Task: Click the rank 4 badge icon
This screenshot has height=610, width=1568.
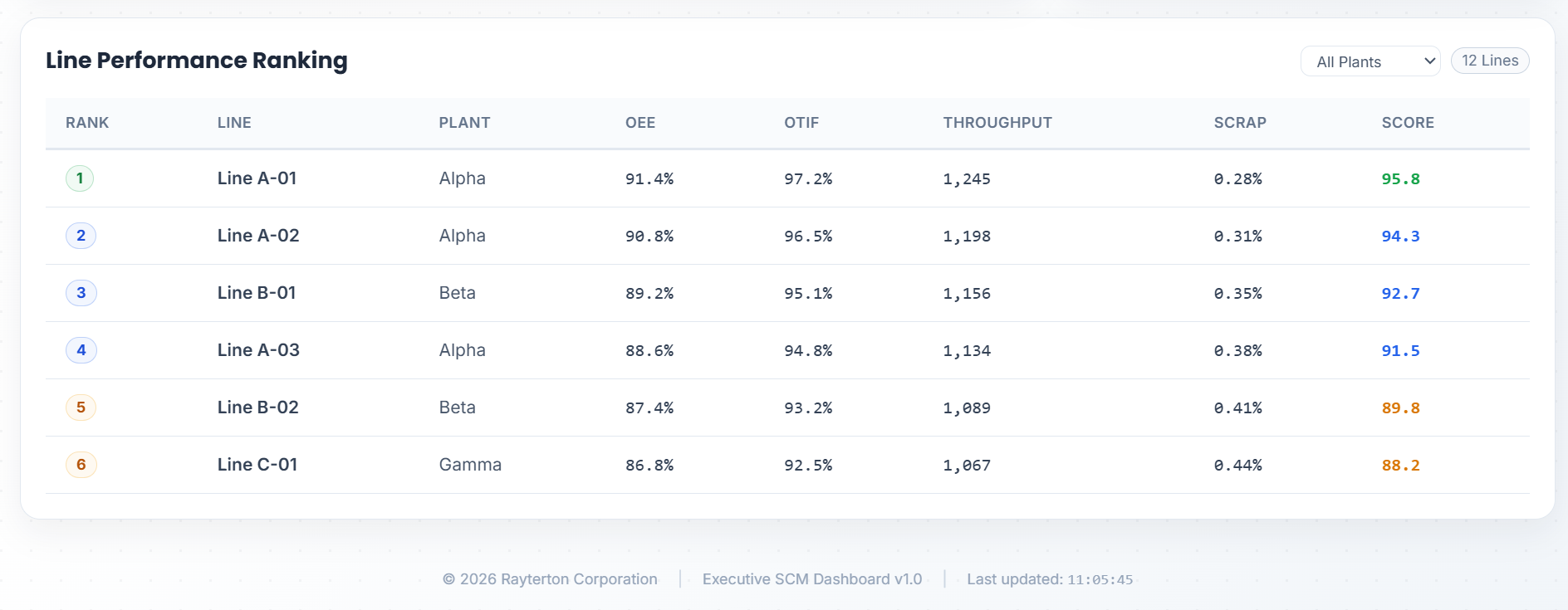Action: coord(81,350)
